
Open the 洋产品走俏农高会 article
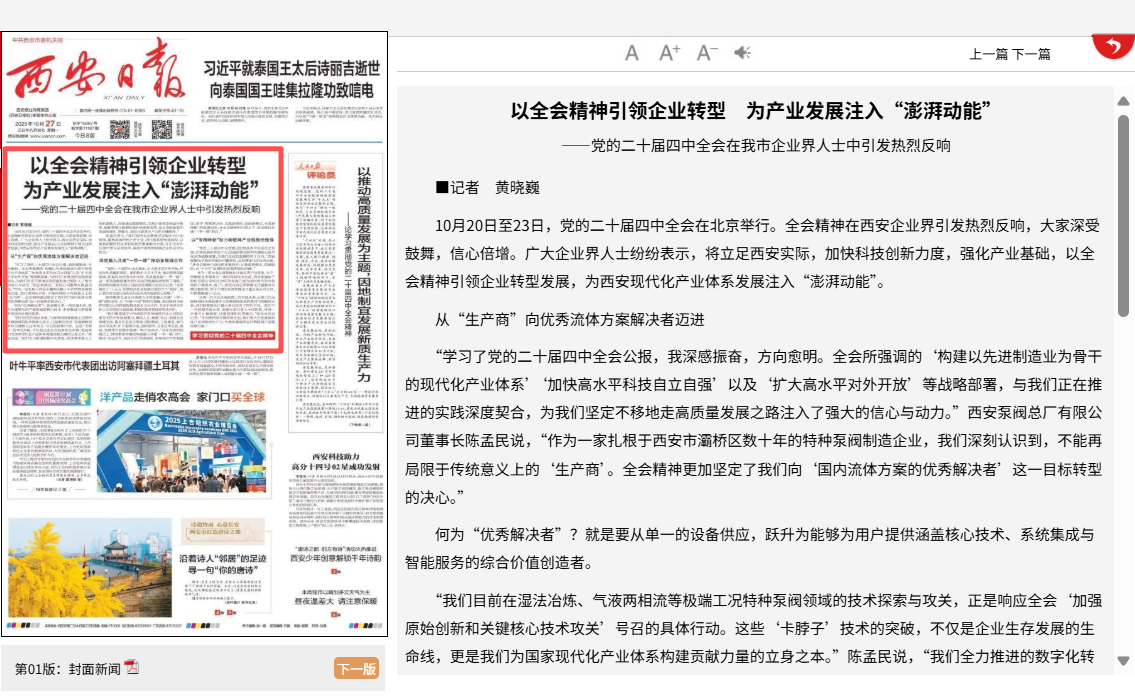[182, 397]
